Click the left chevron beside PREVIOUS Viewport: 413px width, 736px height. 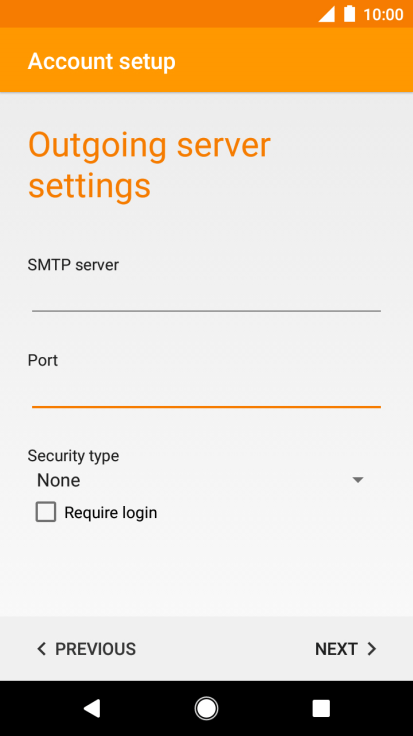(42, 649)
